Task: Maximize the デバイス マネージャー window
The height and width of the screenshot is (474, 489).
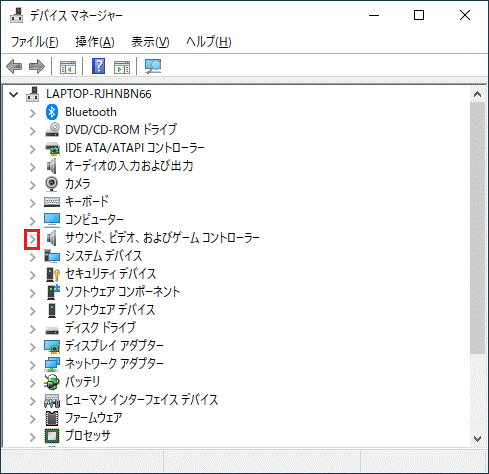Action: click(x=419, y=15)
